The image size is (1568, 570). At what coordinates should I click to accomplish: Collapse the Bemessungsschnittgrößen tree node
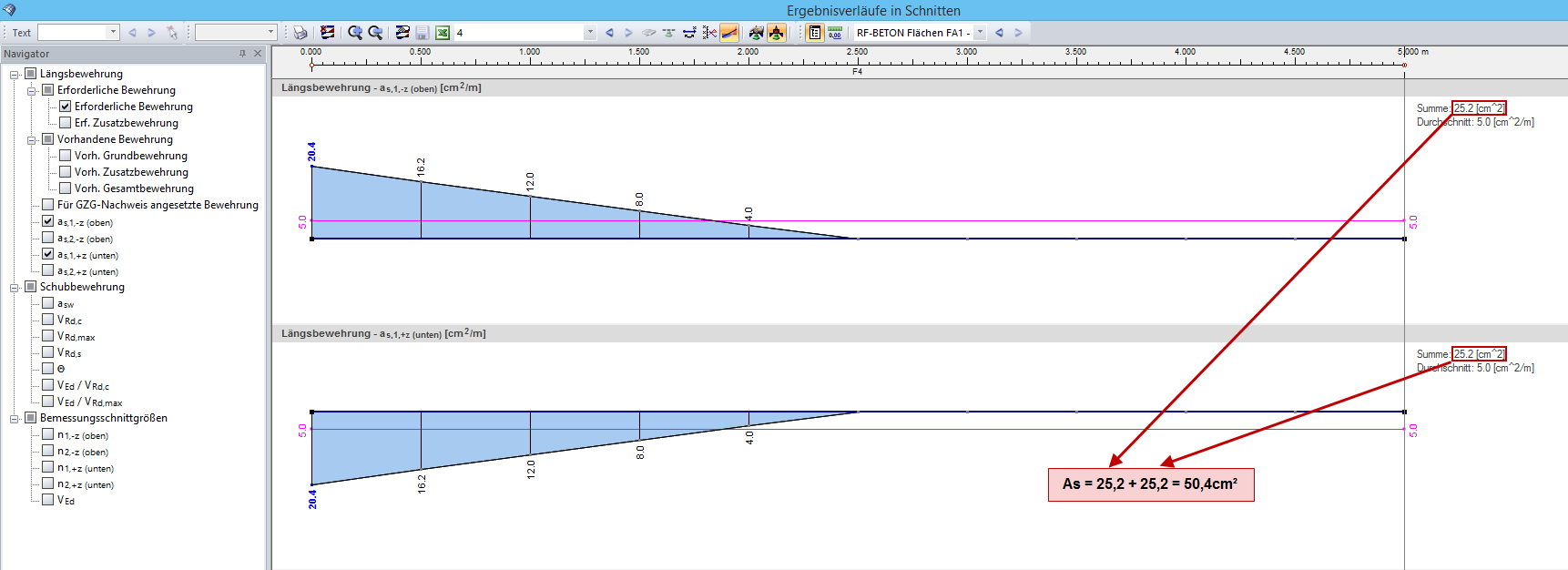click(15, 419)
